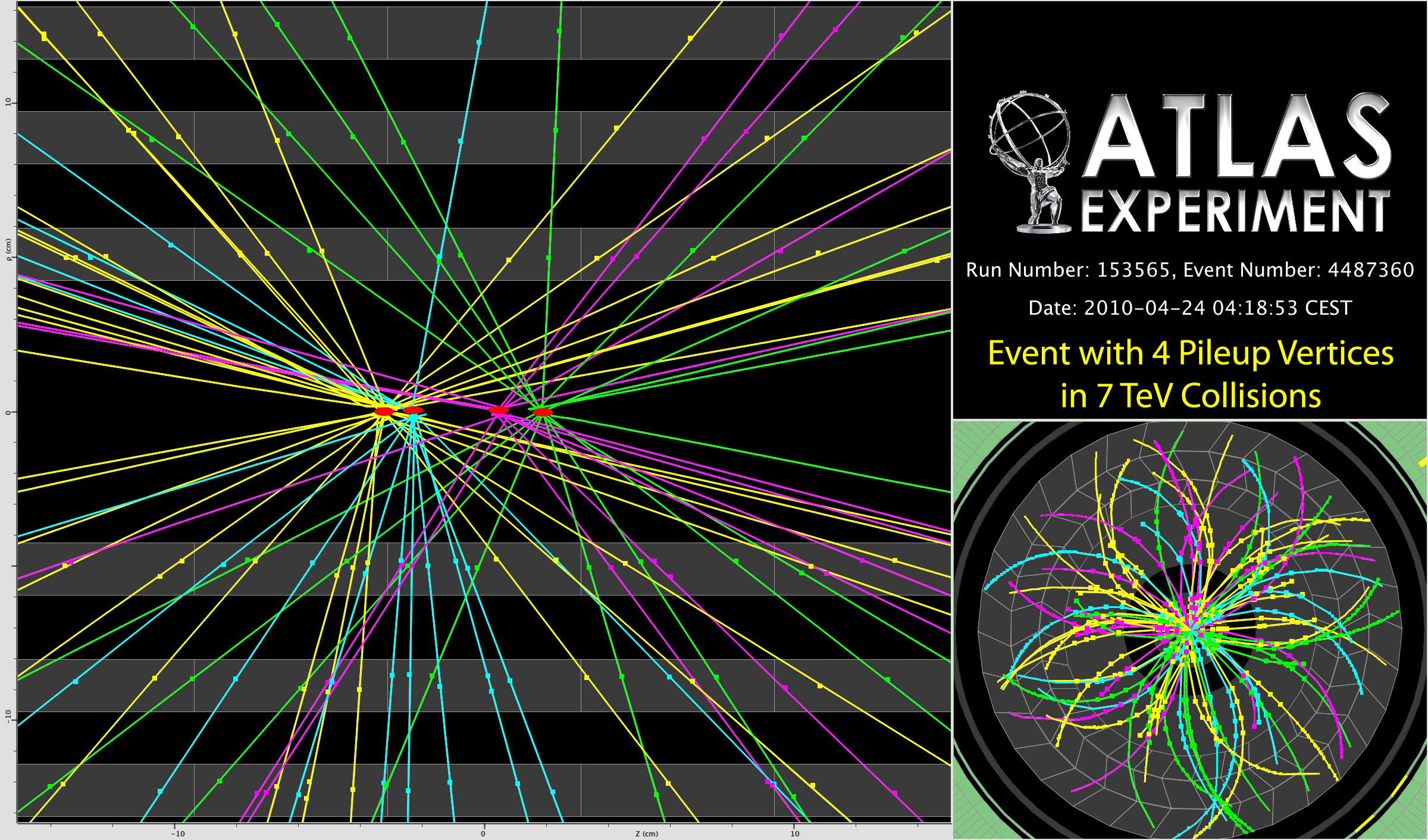Viewport: 1428px width, 840px height.
Task: Click the "-10" tick on the ρ axis
Action: 8,716
